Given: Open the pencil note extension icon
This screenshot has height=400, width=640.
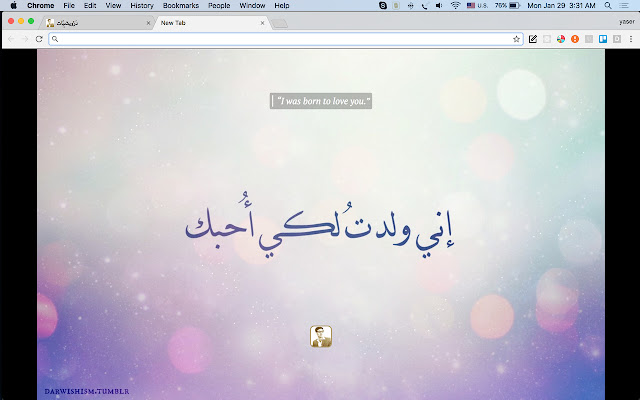Looking at the screenshot, I should (533, 39).
